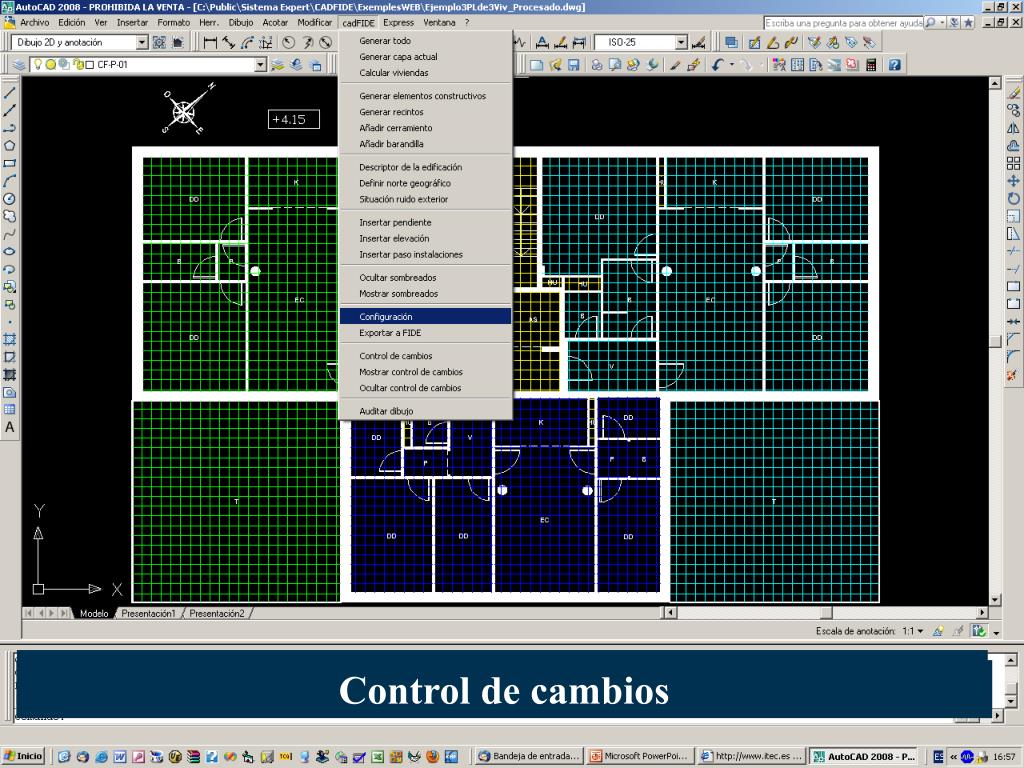Select the Rectangle draw tool
1024x768 pixels.
9,163
